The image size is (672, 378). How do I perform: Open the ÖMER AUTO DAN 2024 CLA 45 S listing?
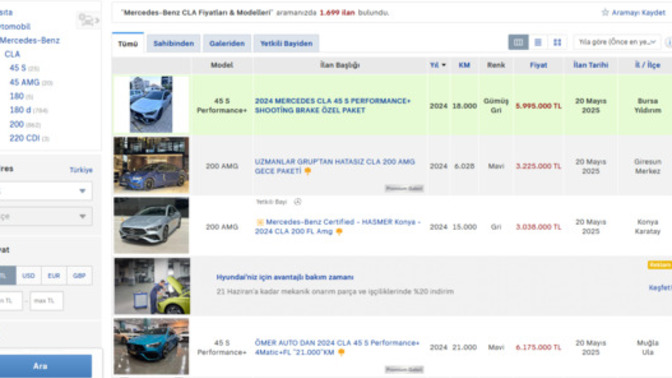click(x=337, y=348)
